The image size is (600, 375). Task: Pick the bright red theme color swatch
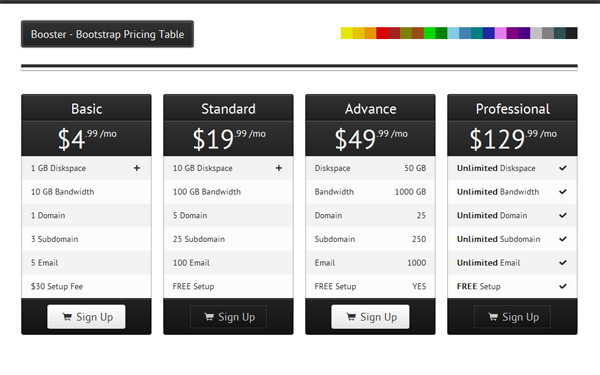[382, 33]
